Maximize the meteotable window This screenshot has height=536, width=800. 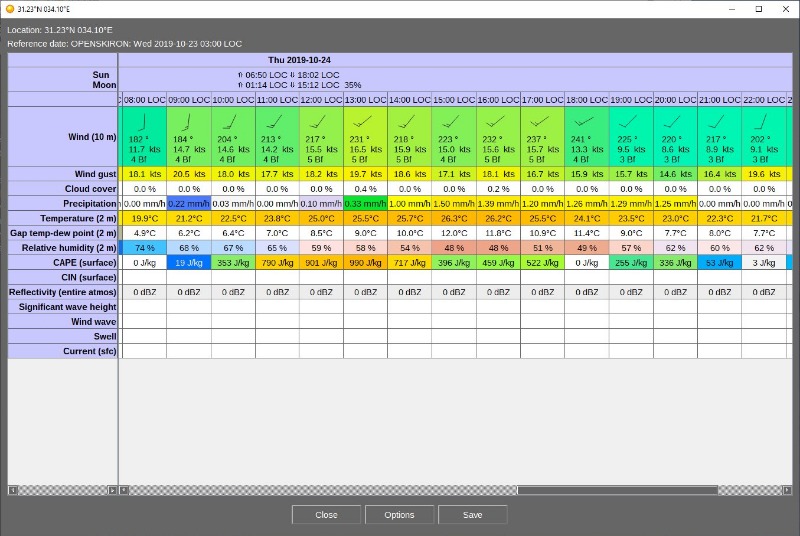click(758, 9)
